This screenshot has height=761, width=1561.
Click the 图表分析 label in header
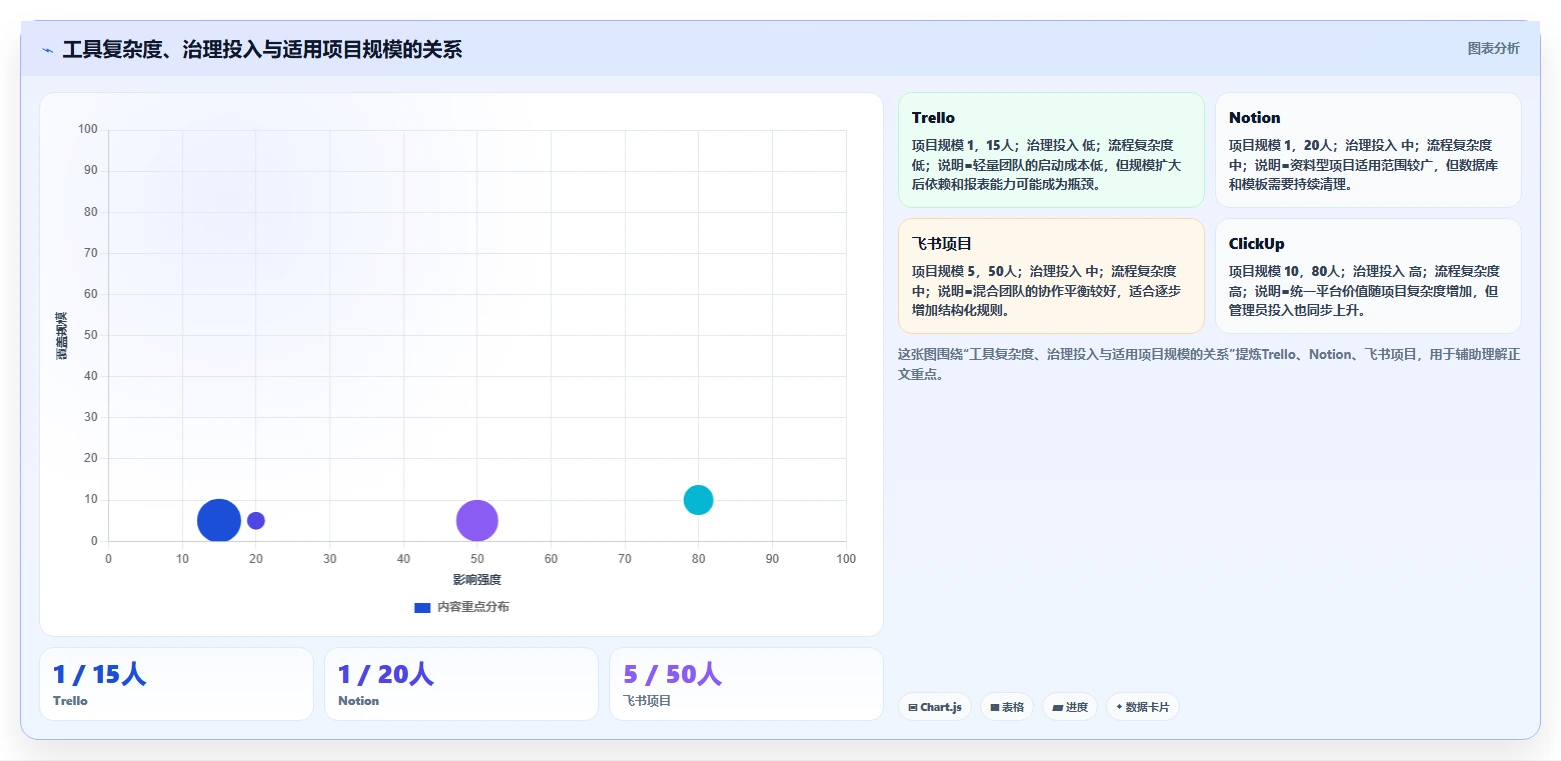click(x=1493, y=48)
